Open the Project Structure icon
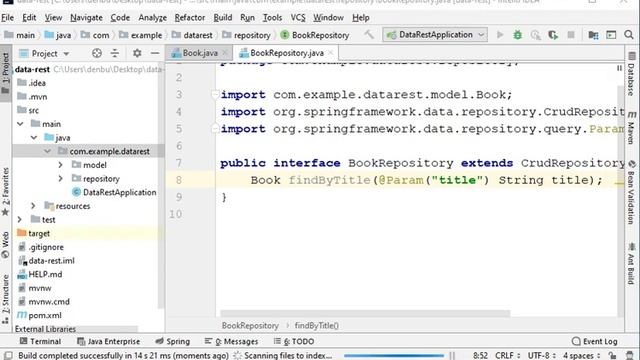Screen dimensions: 640x360 (x=593, y=35)
